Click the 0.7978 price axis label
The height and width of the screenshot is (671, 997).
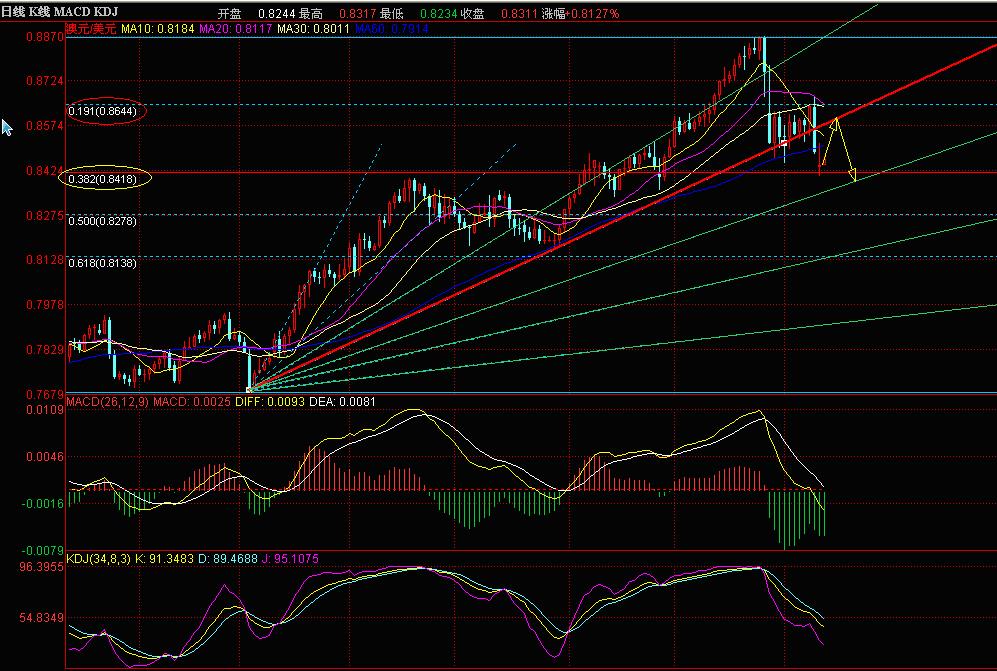click(45, 305)
